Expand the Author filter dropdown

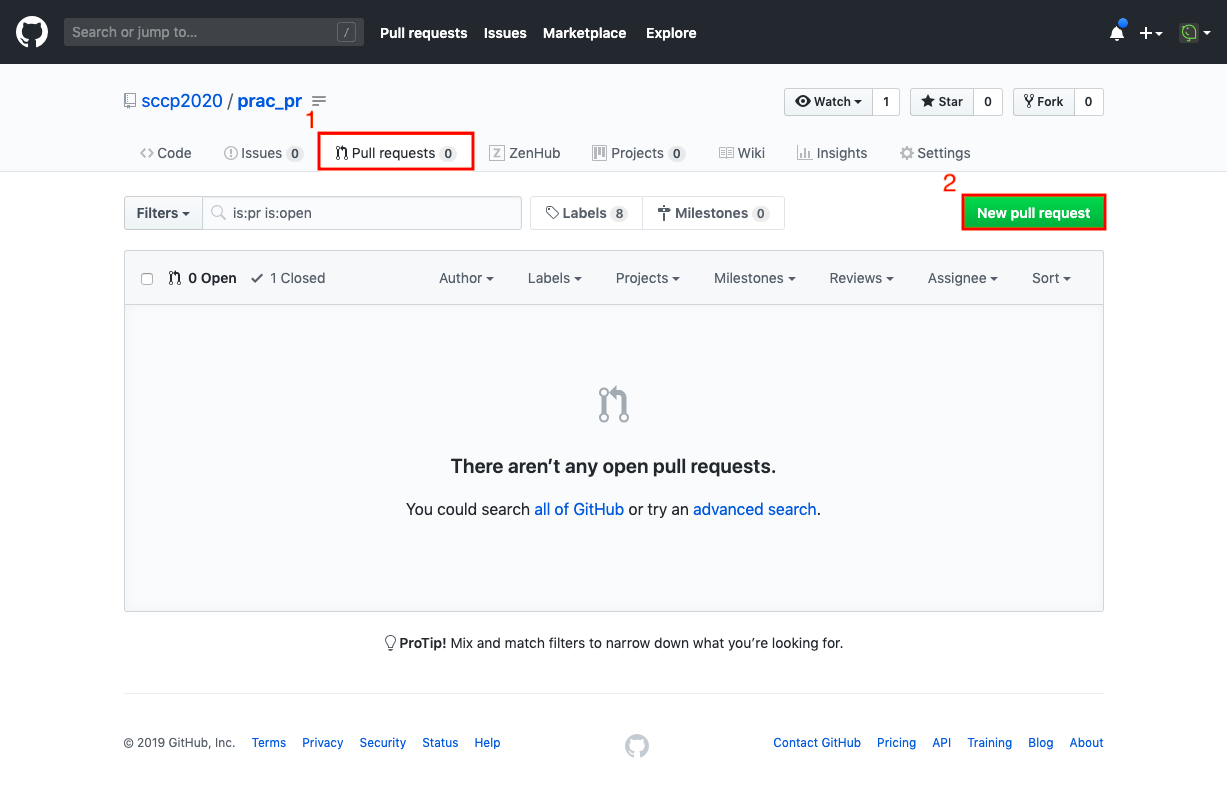pos(466,278)
